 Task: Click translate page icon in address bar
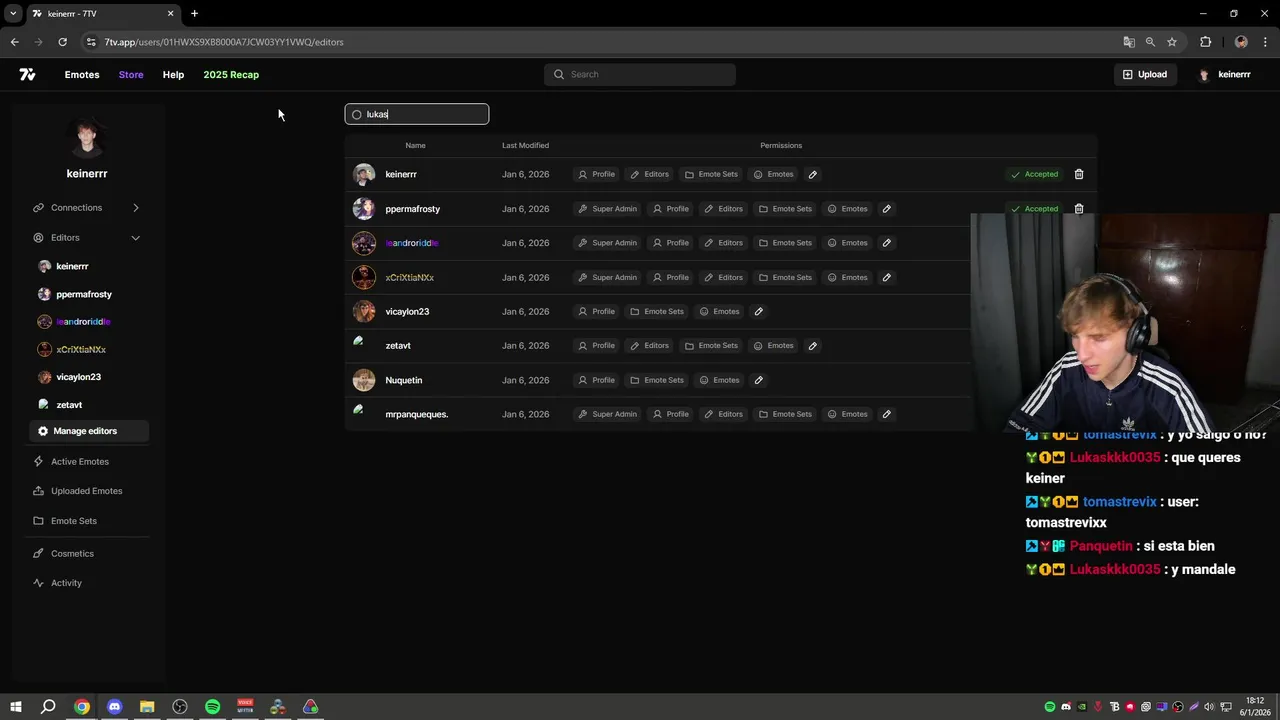click(x=1129, y=42)
